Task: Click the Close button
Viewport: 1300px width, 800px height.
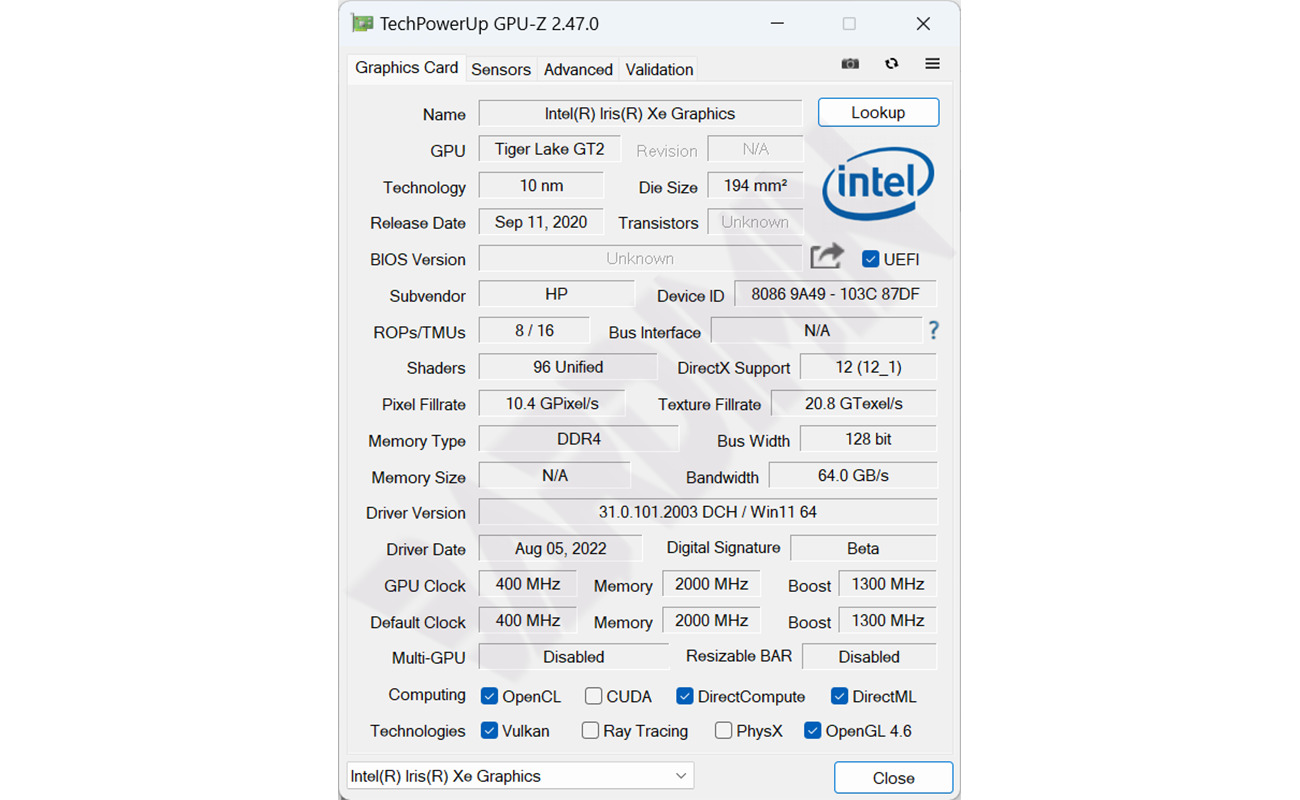Action: coord(893,778)
